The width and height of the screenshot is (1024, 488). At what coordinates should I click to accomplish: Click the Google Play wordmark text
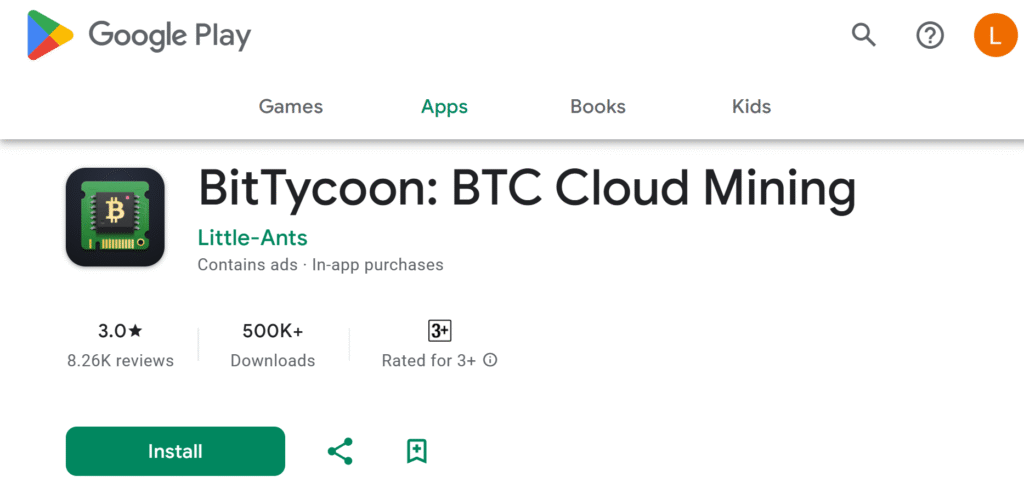(170, 37)
